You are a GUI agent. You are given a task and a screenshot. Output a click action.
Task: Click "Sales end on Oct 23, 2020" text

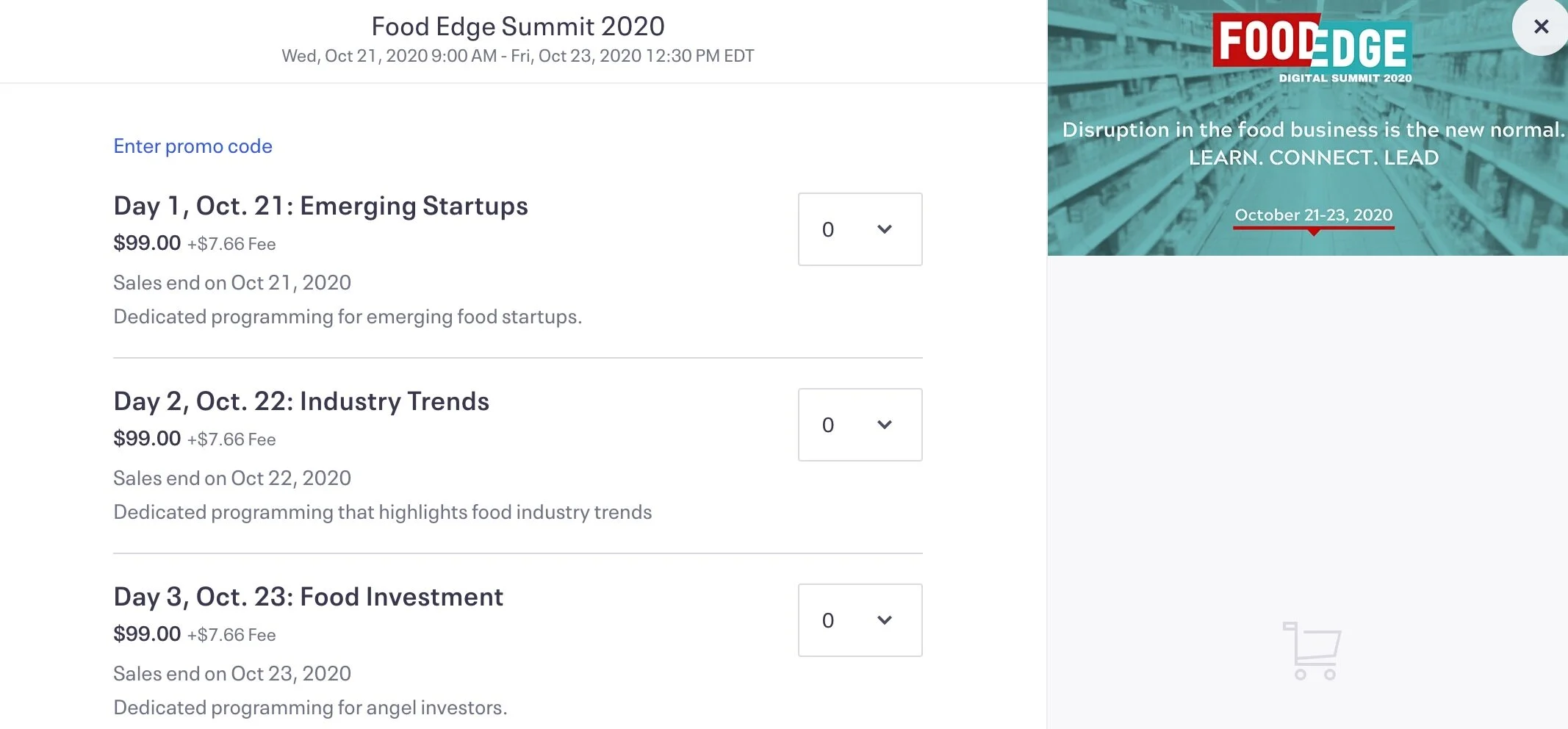point(232,673)
